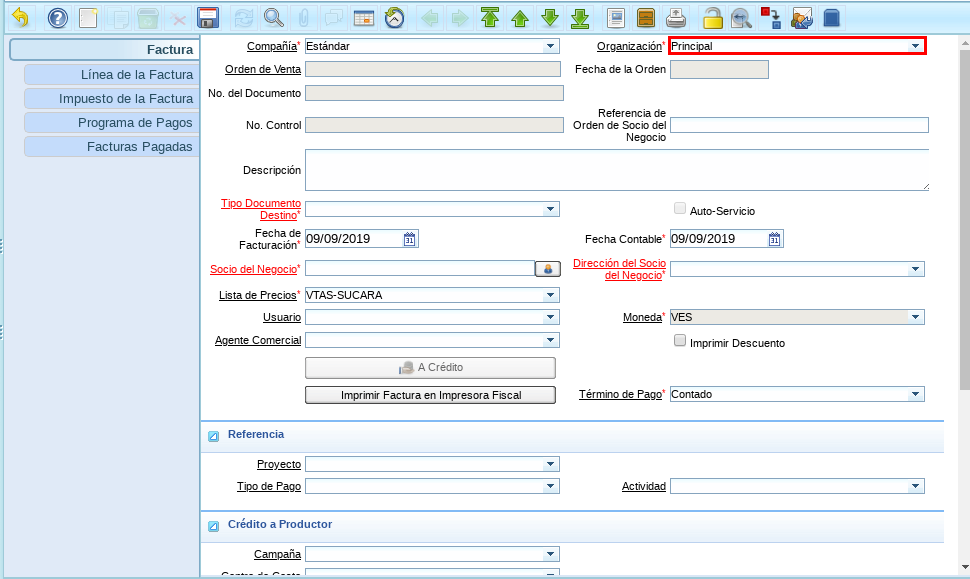Jump to first record with top arrow
This screenshot has width=970, height=579.
pos(489,18)
